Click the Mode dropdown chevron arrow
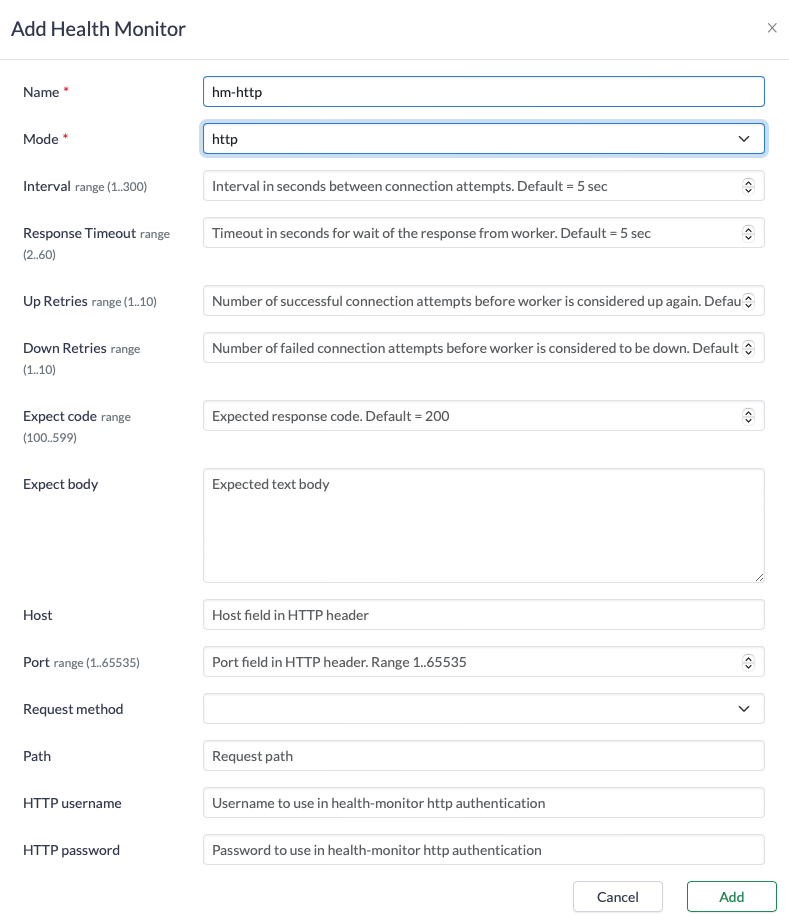The image size is (789, 923). [744, 139]
